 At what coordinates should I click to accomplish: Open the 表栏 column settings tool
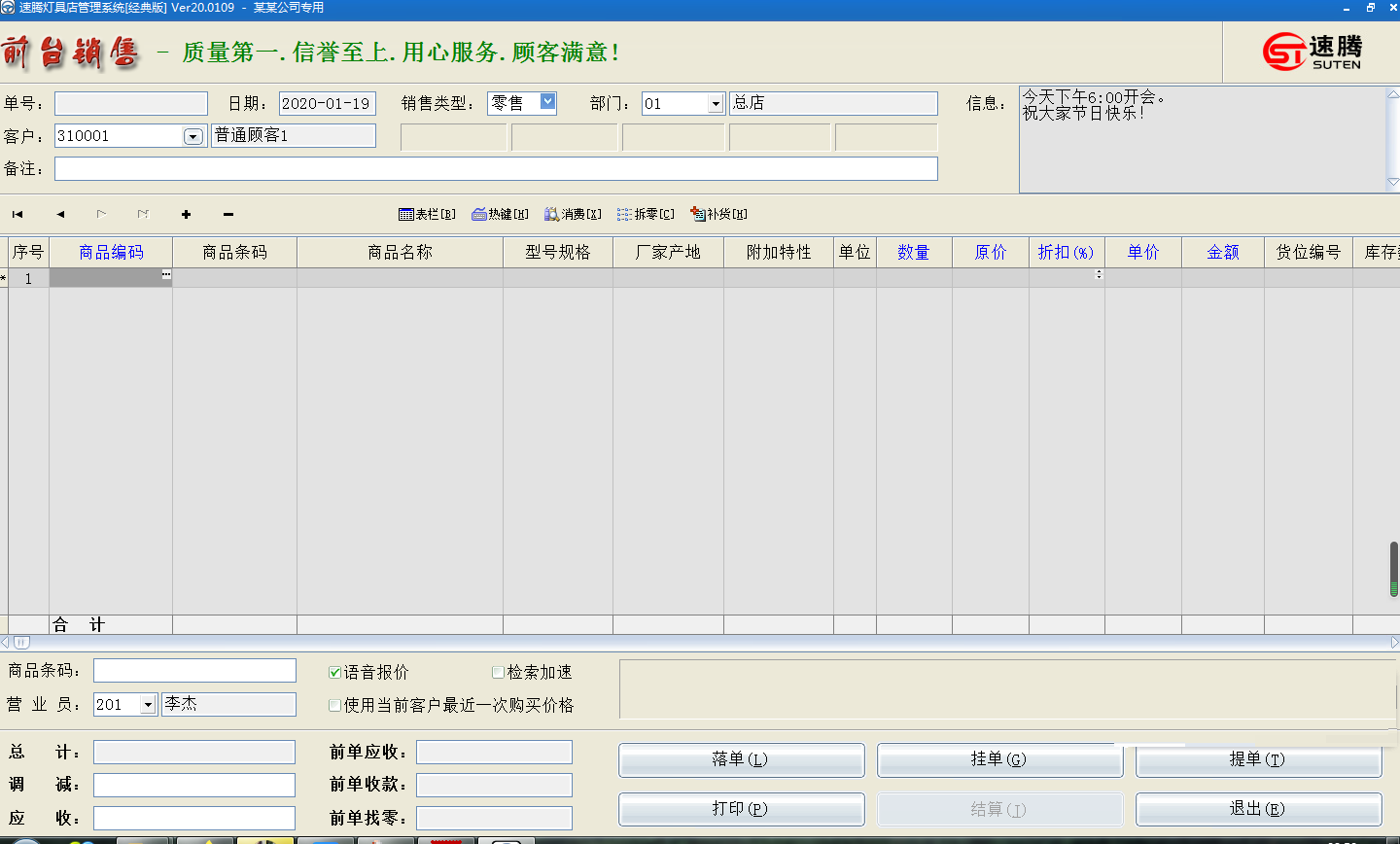point(428,214)
